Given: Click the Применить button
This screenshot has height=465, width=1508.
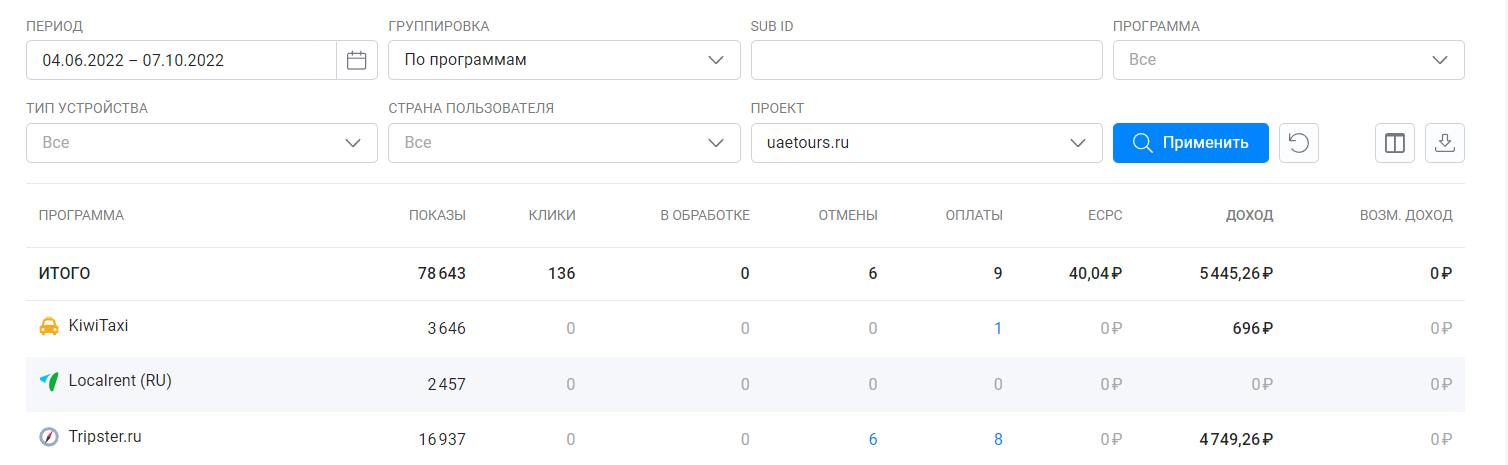Looking at the screenshot, I should coord(1191,143).
